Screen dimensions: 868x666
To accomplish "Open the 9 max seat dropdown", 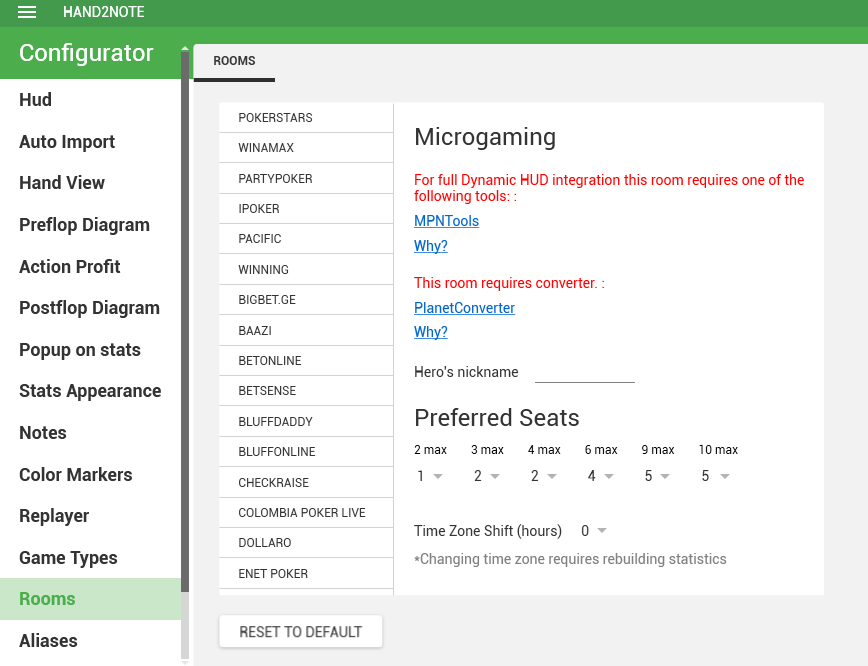I will pyautogui.click(x=658, y=476).
